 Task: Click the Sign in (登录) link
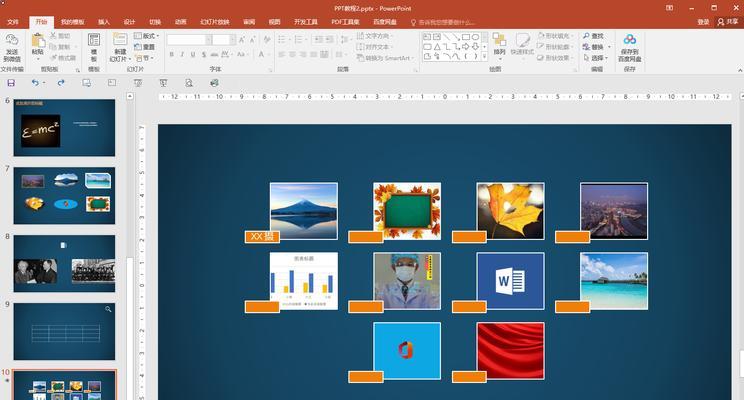pyautogui.click(x=703, y=22)
